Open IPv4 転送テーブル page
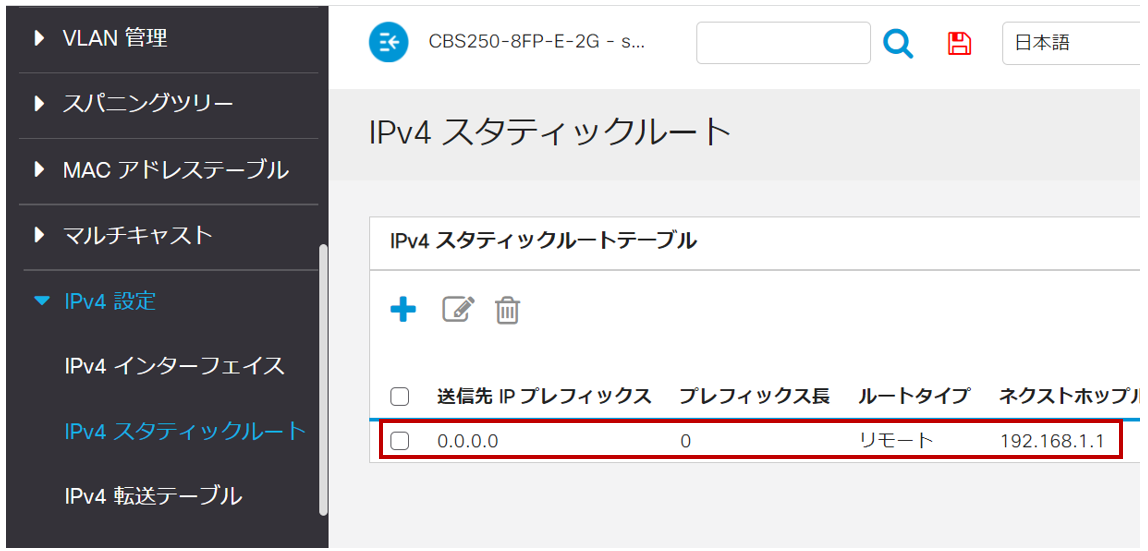The height and width of the screenshot is (551, 1148). 153,496
